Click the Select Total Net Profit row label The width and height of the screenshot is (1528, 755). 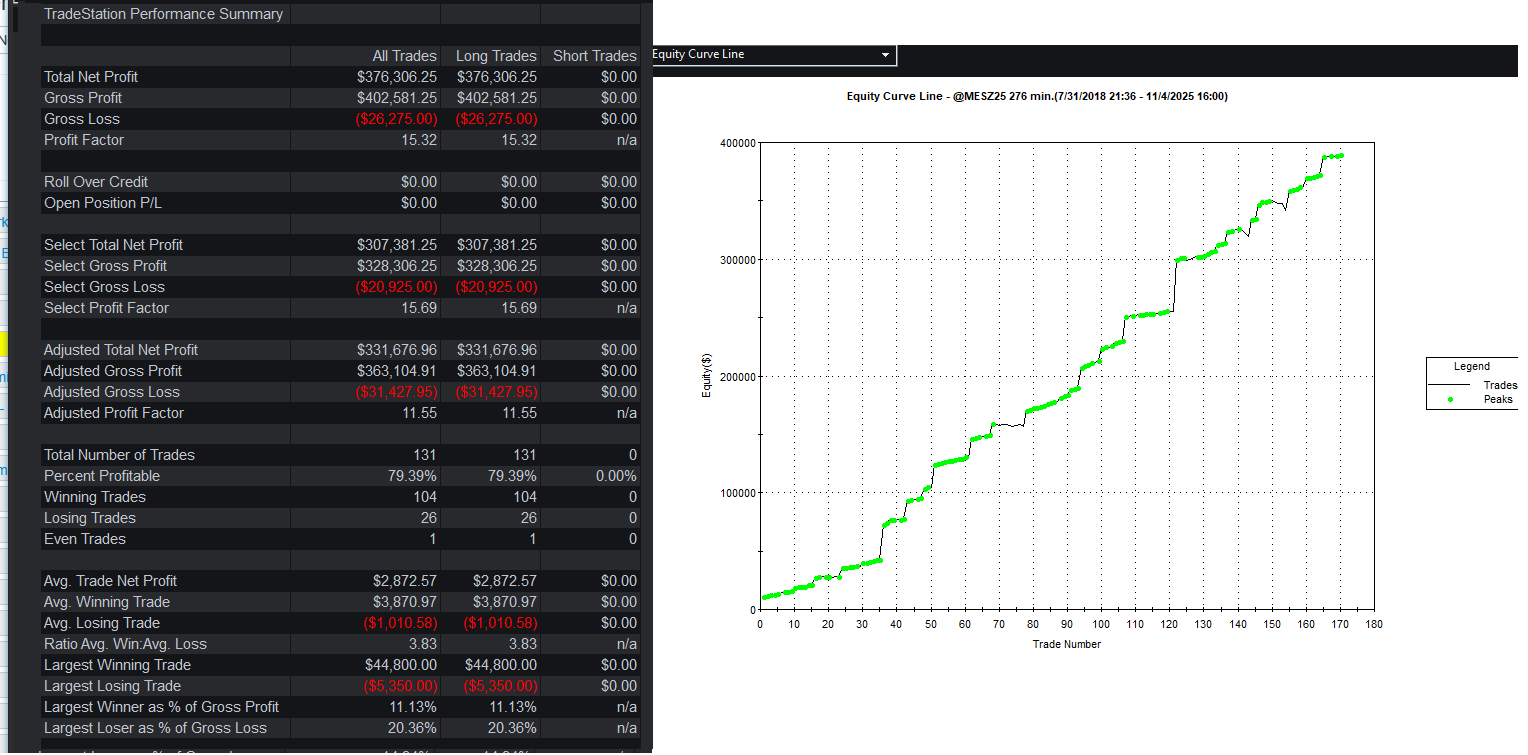113,245
